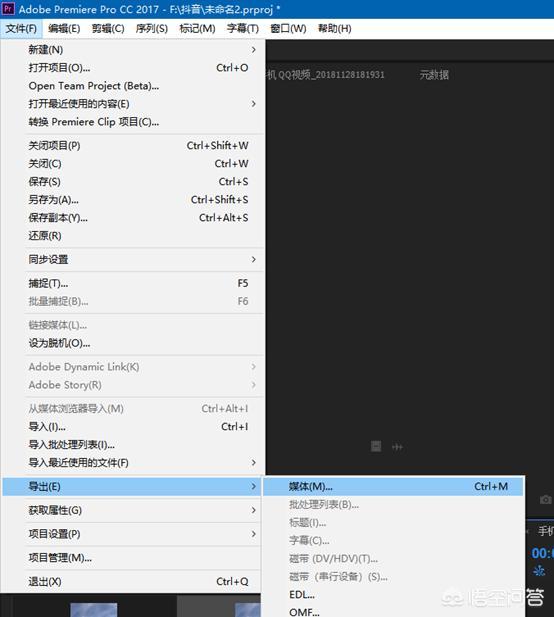Select EDL... export option

pos(393,595)
